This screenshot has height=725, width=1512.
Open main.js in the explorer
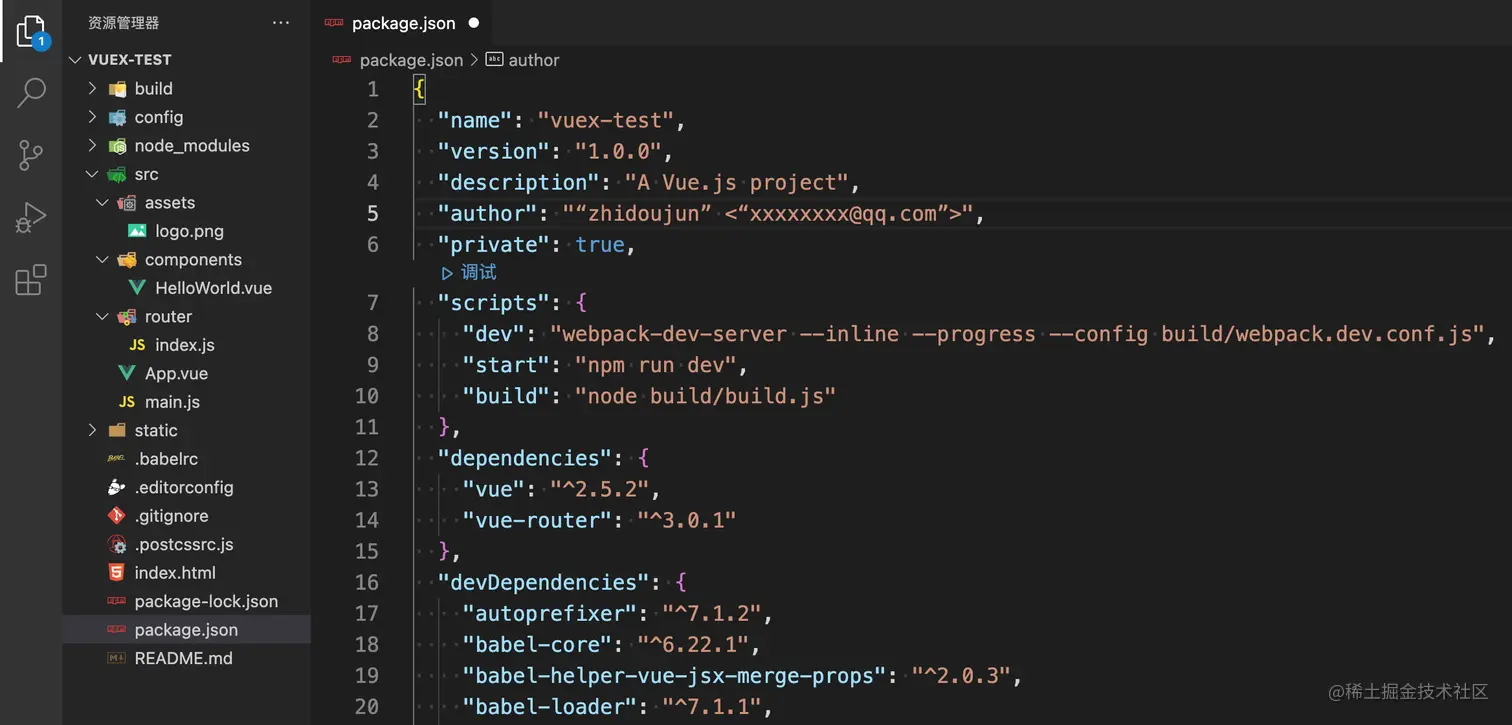click(172, 402)
